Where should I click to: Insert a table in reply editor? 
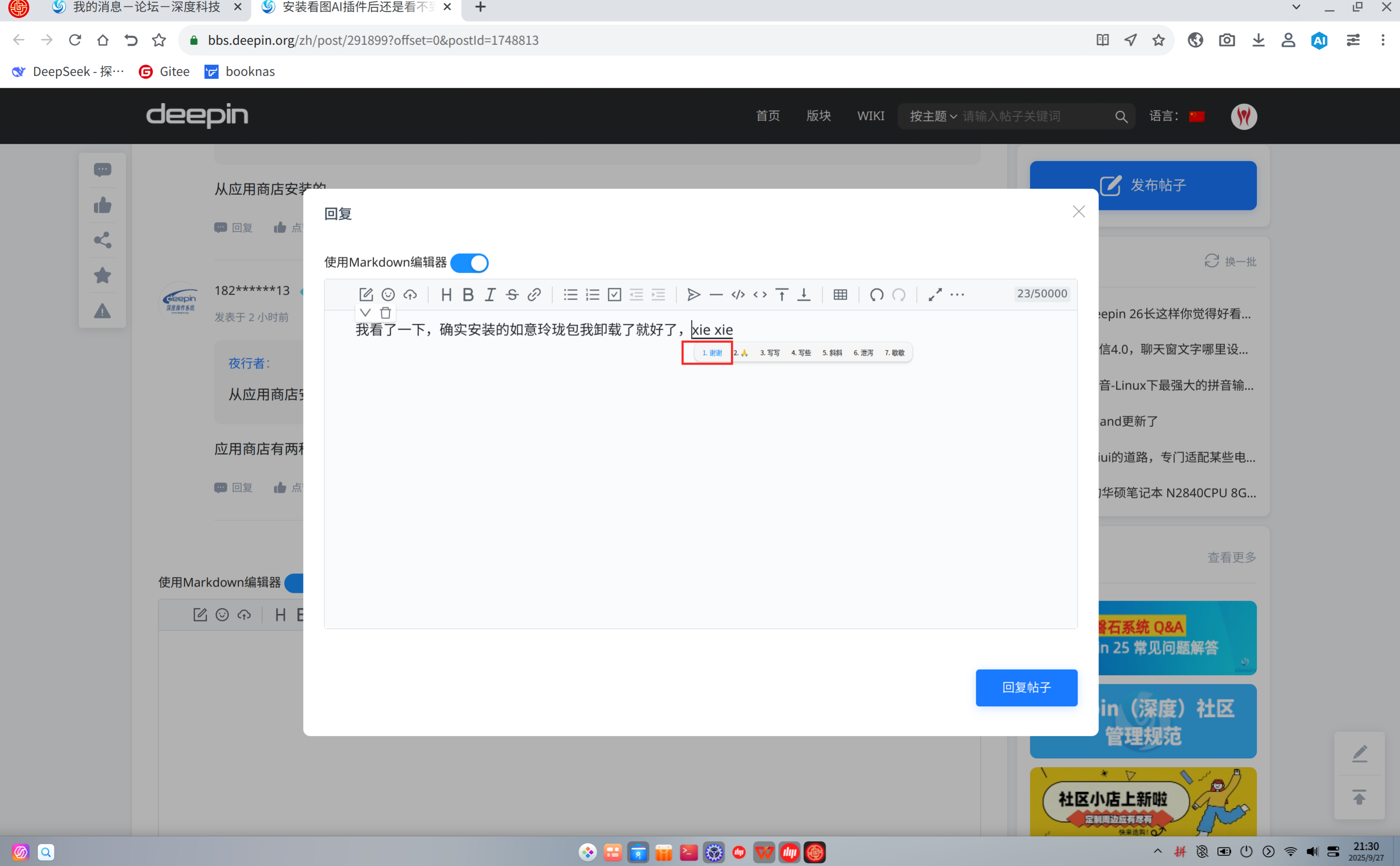pos(840,295)
